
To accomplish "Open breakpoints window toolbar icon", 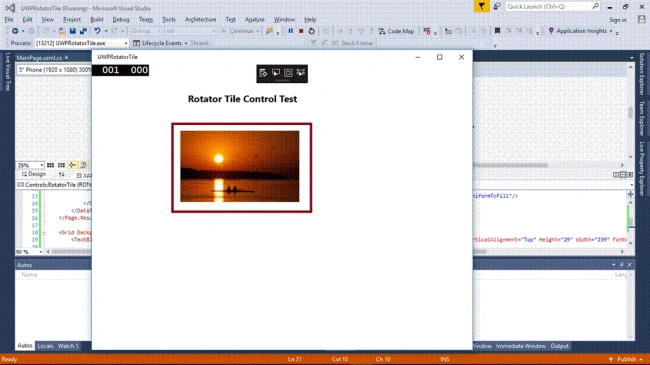I will pyautogui.click(x=427, y=31).
